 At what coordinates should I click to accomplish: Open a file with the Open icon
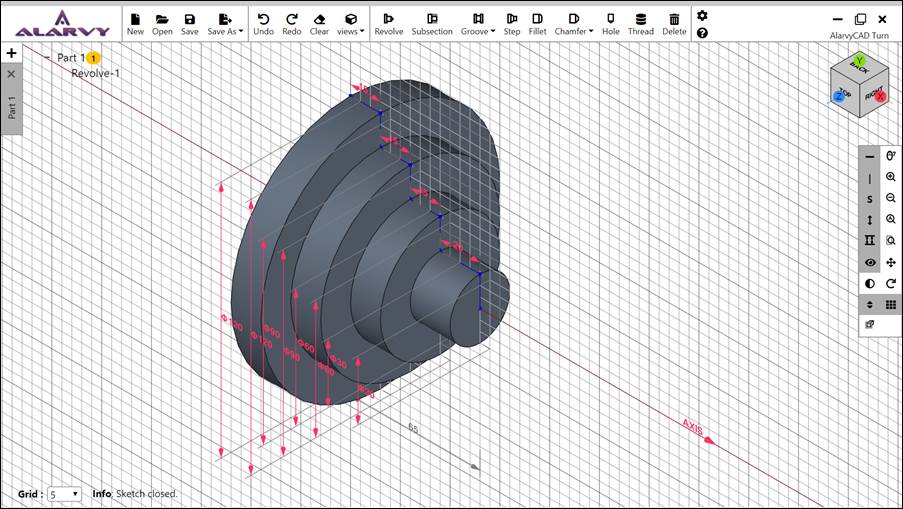pyautogui.click(x=162, y=24)
